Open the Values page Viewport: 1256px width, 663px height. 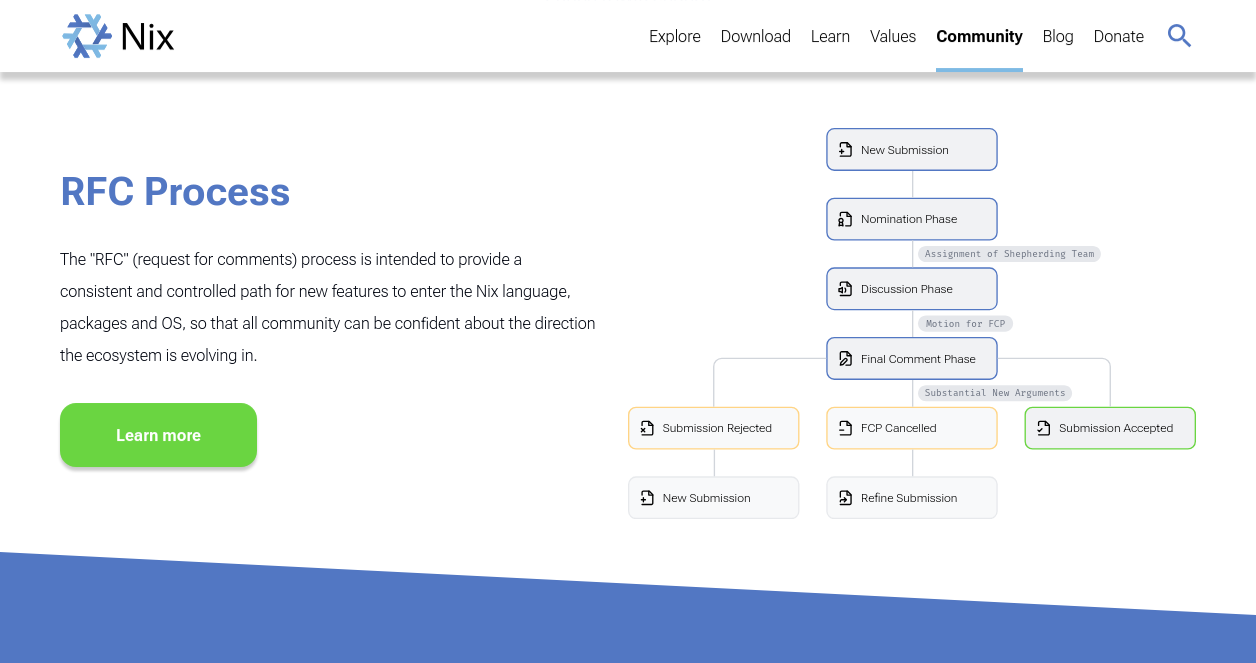[x=892, y=36]
